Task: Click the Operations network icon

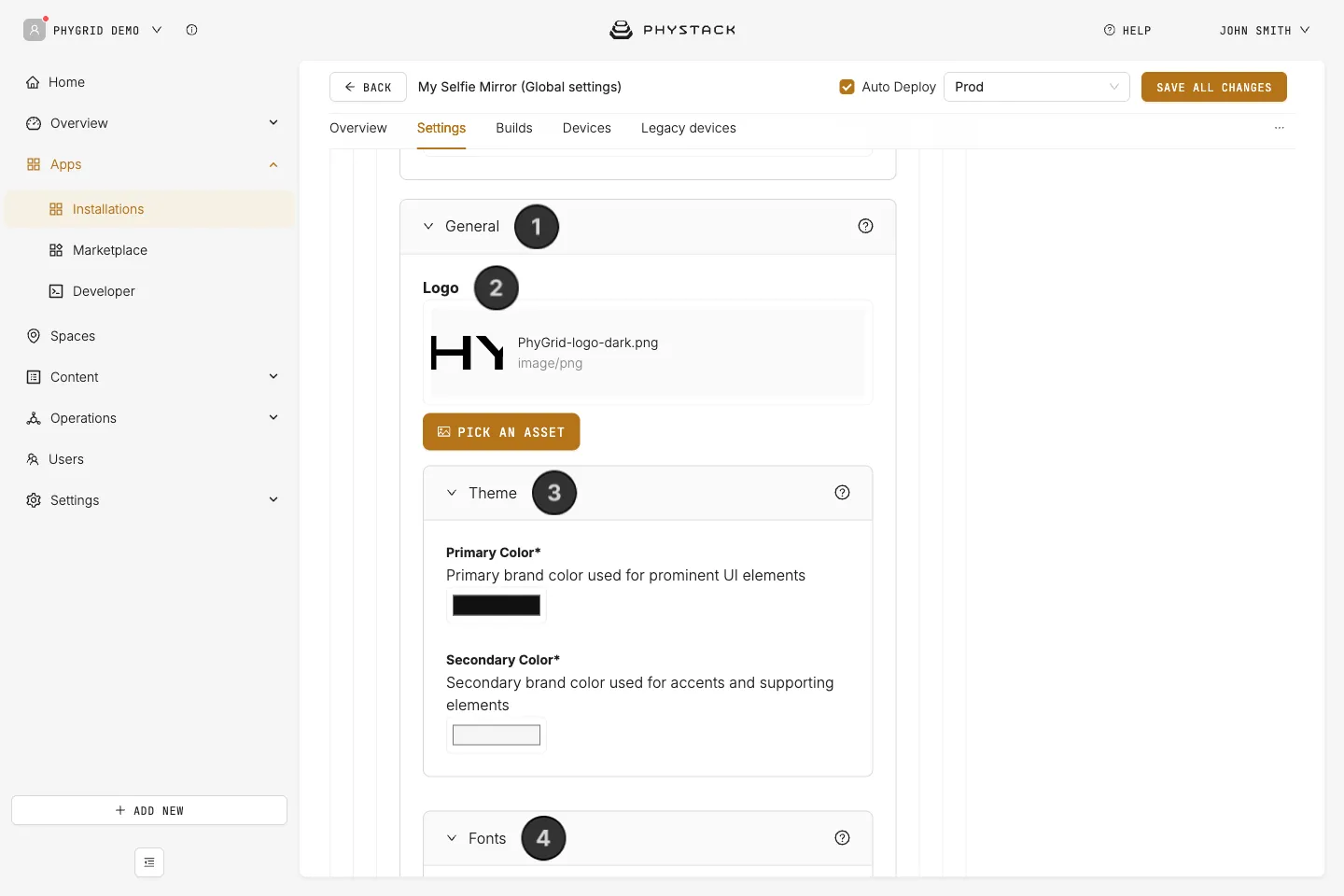Action: [34, 418]
